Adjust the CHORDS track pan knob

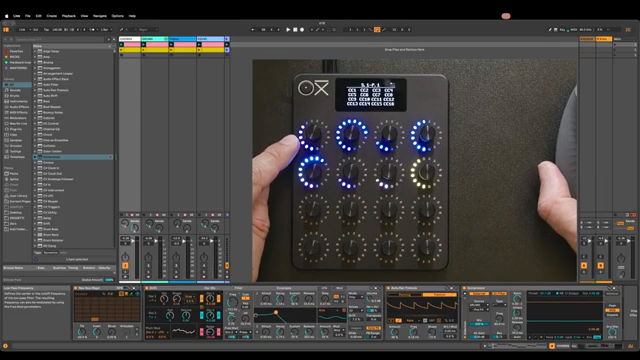[x=125, y=257]
